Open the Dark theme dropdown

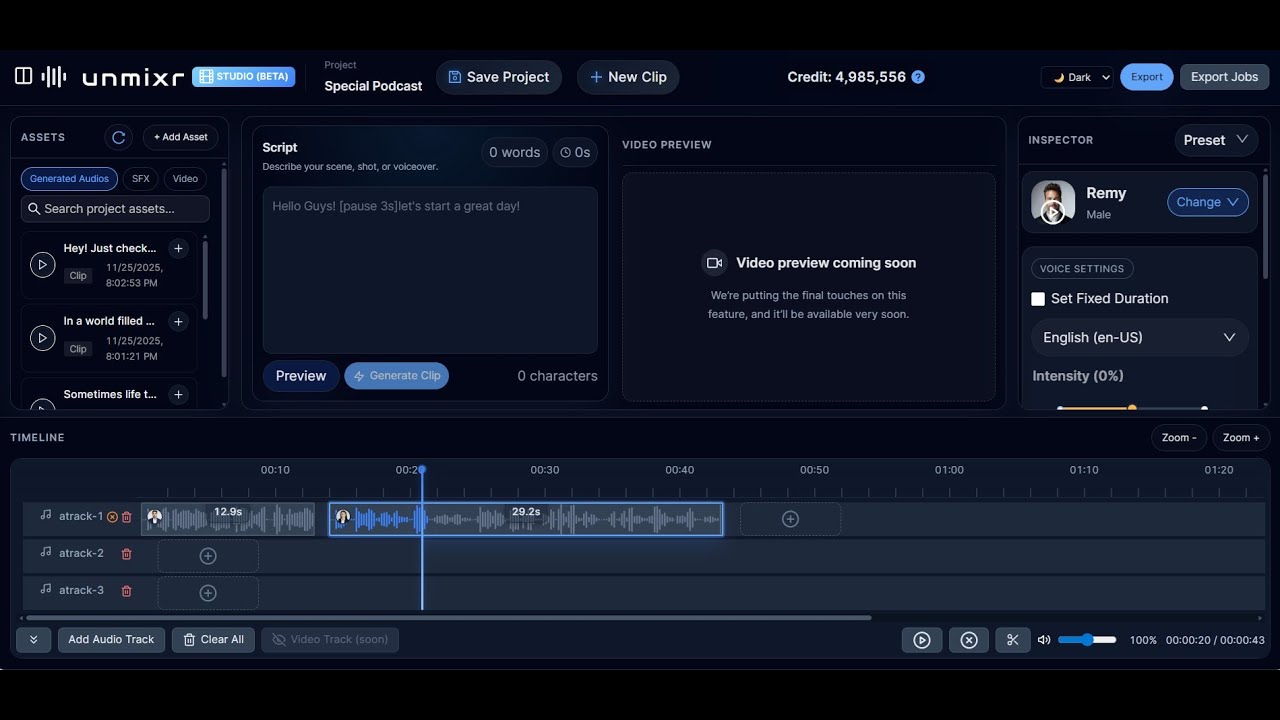(1077, 77)
